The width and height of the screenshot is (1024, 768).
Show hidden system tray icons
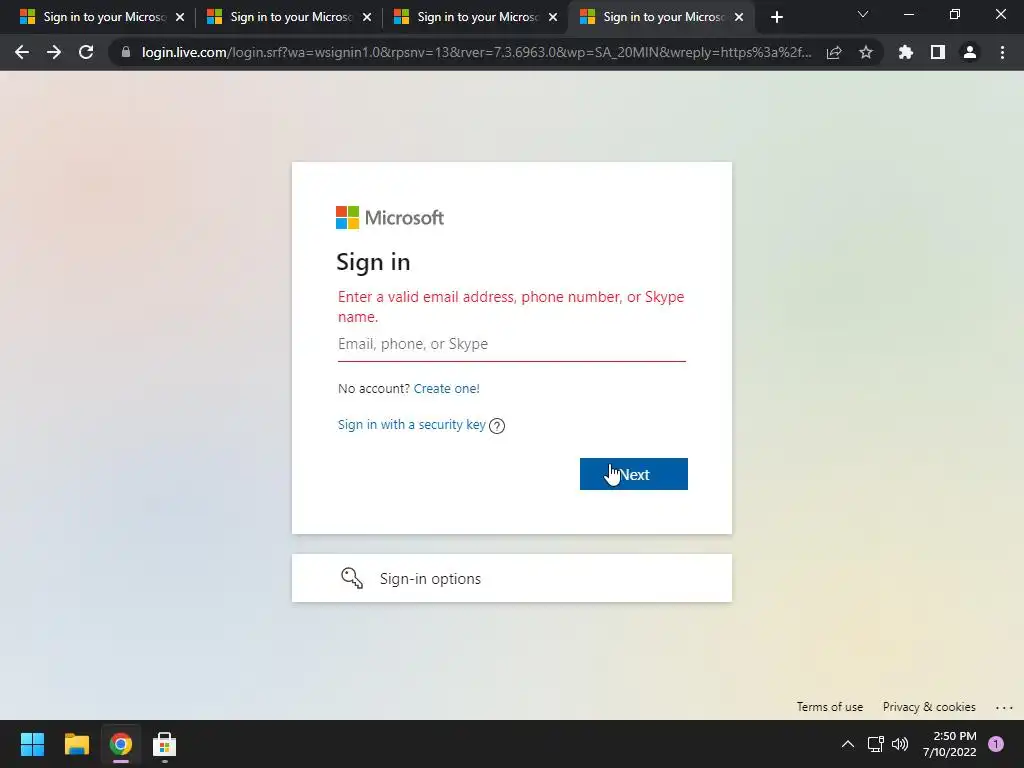click(x=848, y=744)
